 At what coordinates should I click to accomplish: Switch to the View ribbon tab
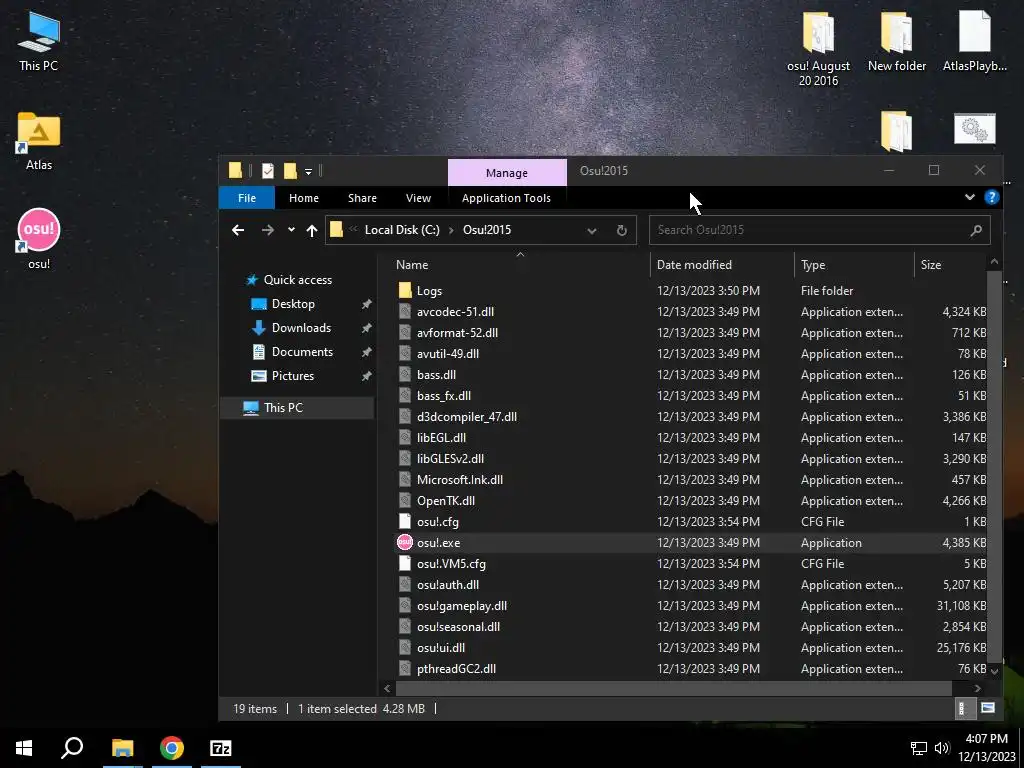point(418,198)
